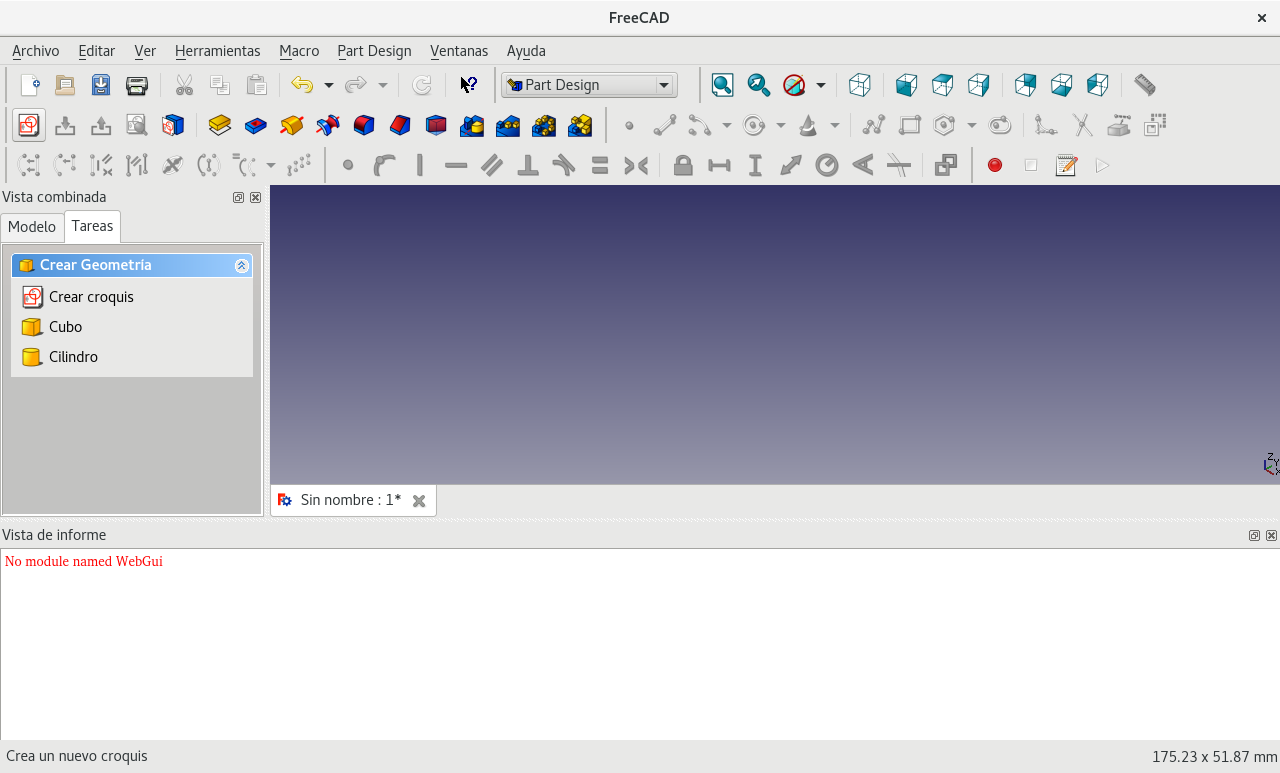This screenshot has height=773, width=1280.
Task: Select the Draft tool icon
Action: [436, 125]
